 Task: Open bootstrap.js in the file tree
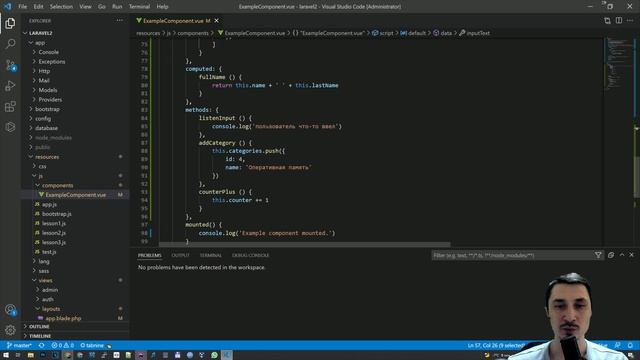click(56, 214)
